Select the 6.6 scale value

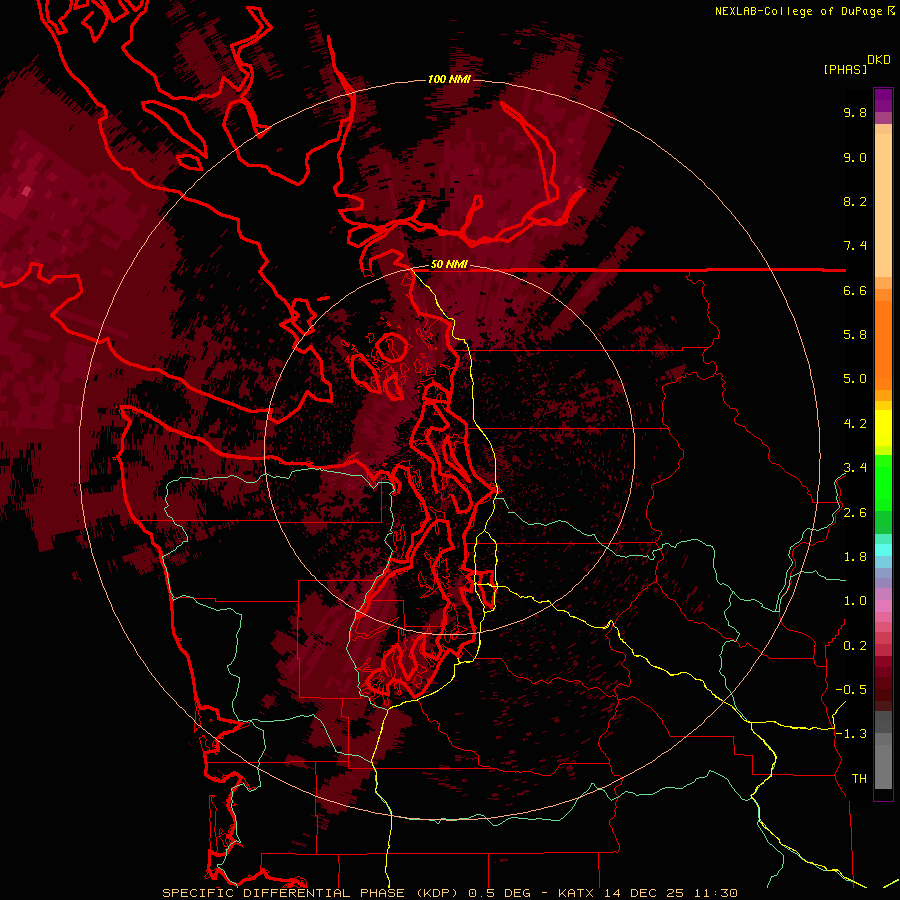(855, 290)
